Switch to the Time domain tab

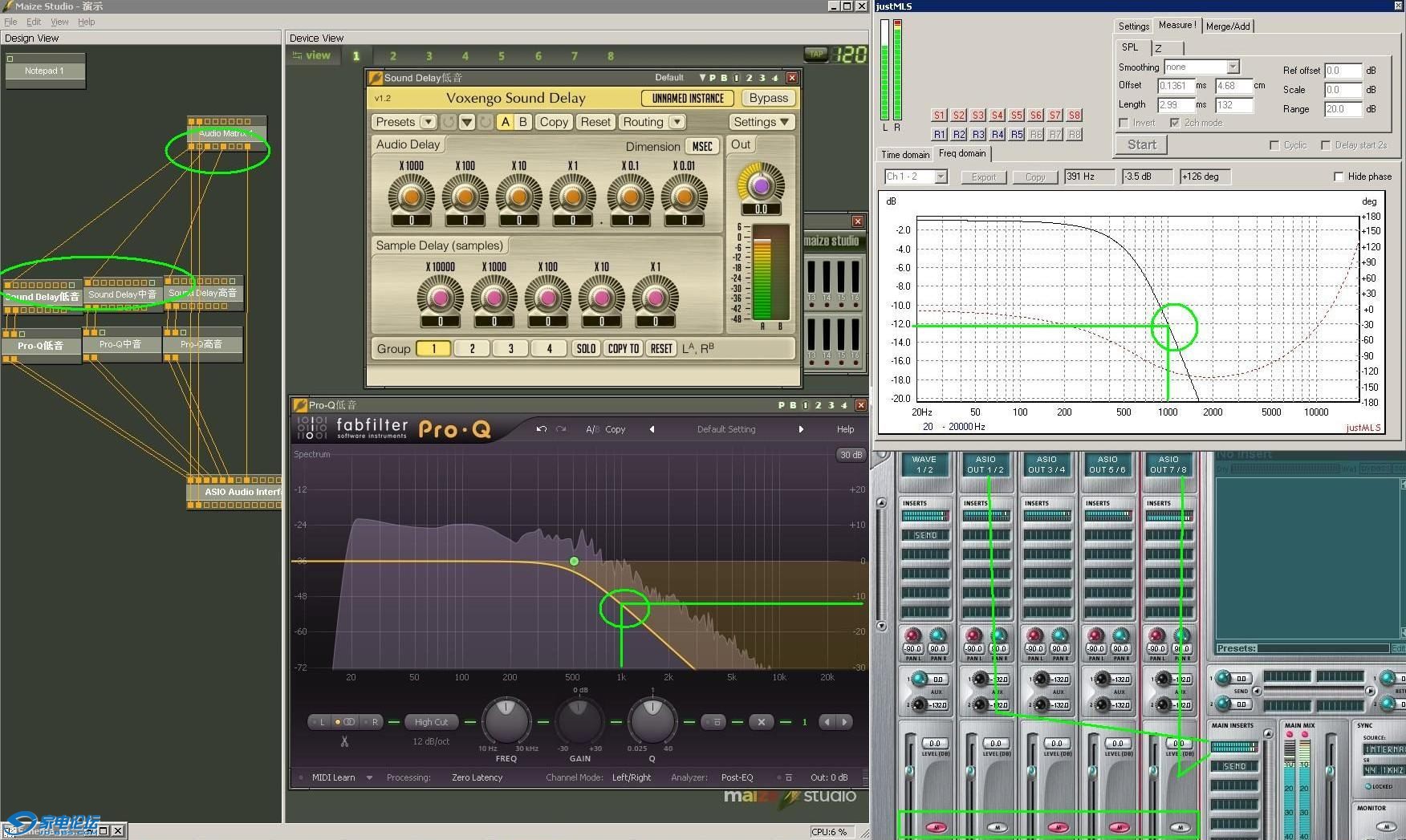tap(905, 154)
